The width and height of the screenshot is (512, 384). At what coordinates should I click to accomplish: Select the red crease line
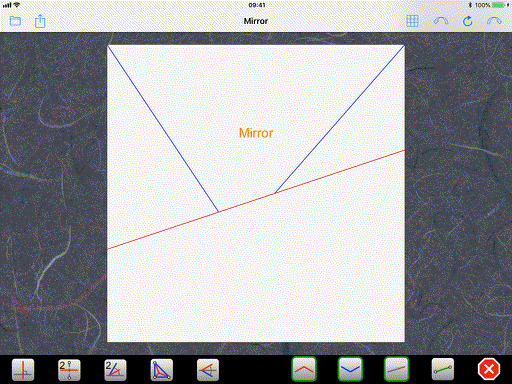pos(256,200)
